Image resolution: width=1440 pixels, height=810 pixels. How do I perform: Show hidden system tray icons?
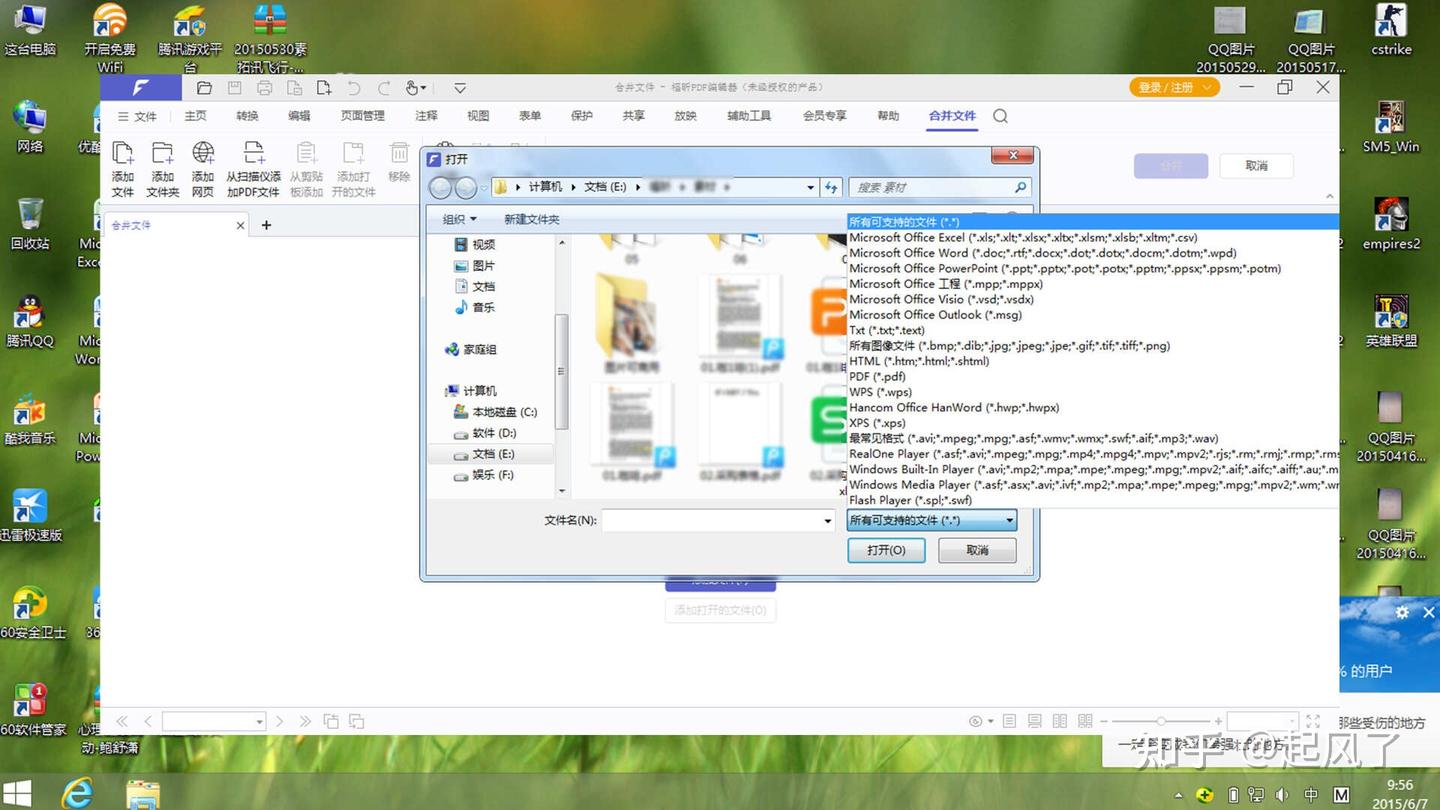1180,795
